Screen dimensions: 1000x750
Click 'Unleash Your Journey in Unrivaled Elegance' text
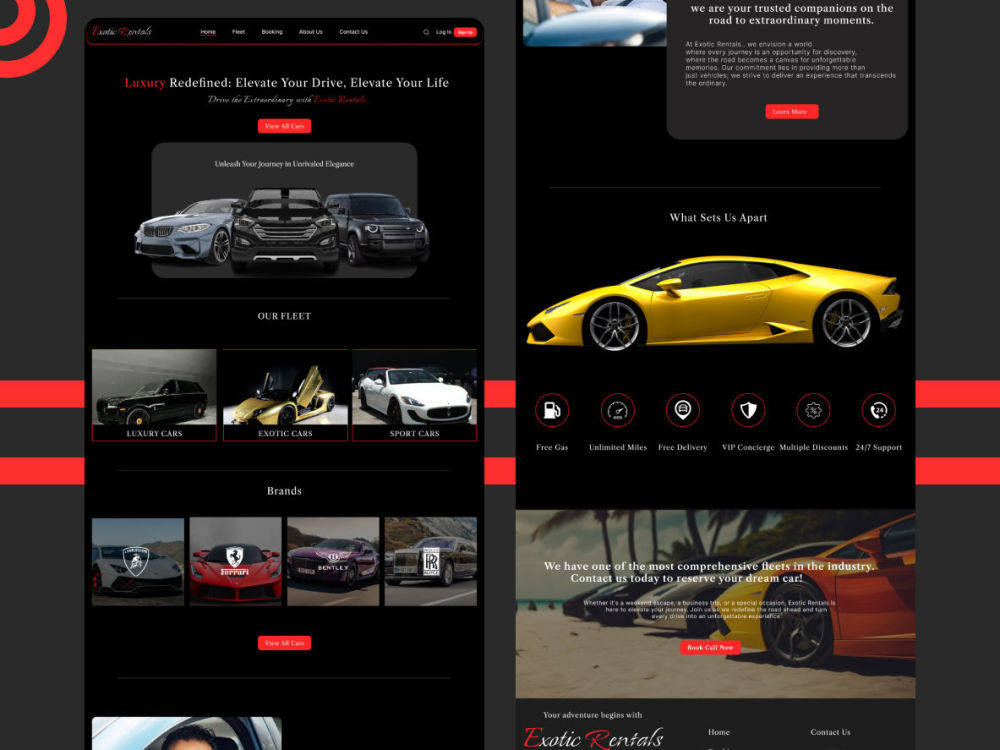click(x=284, y=164)
